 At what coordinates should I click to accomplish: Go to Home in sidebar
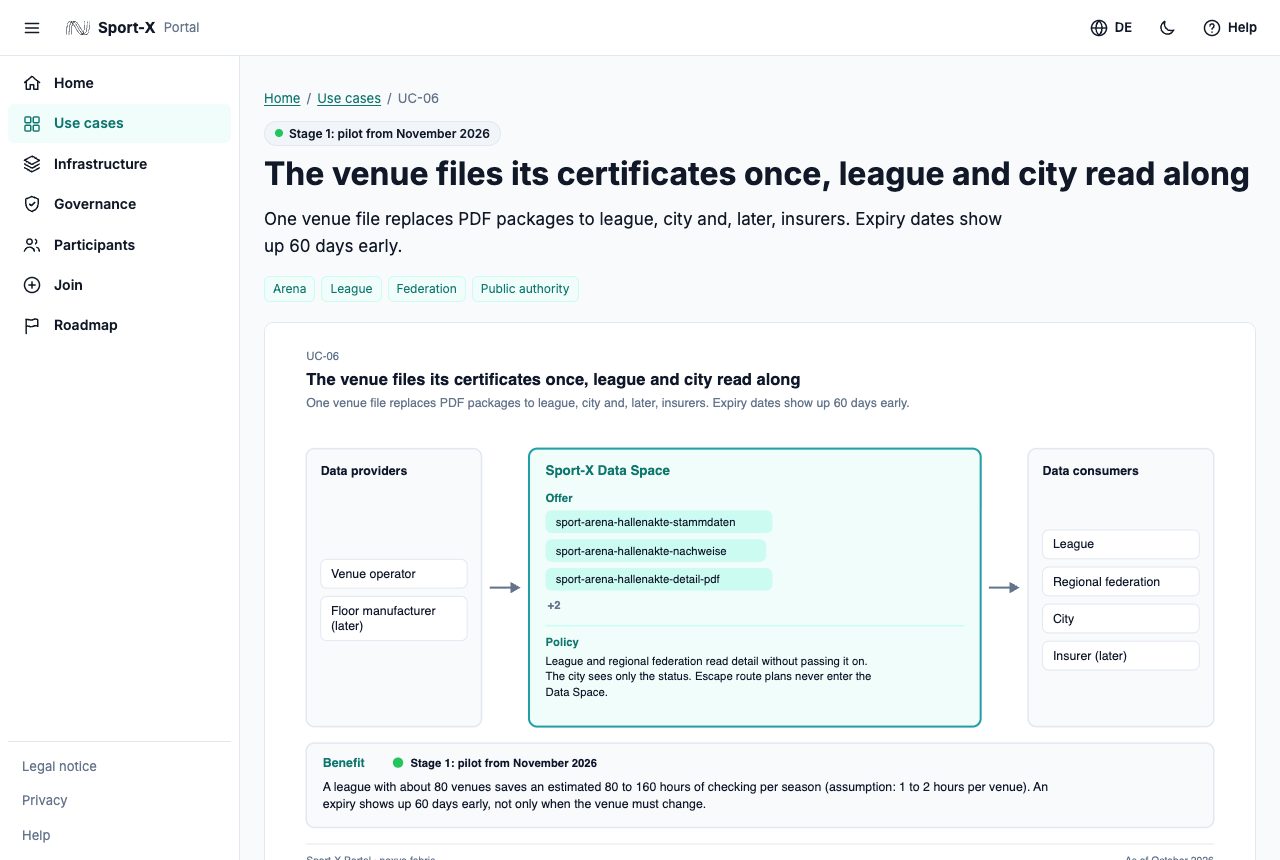[x=119, y=83]
